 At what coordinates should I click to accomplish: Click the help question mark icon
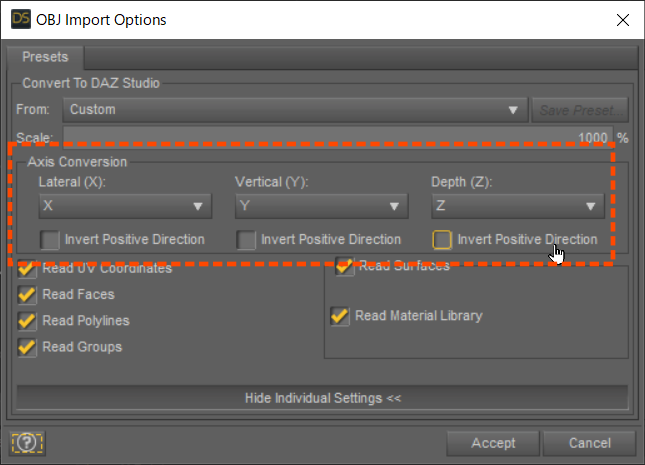(27, 443)
